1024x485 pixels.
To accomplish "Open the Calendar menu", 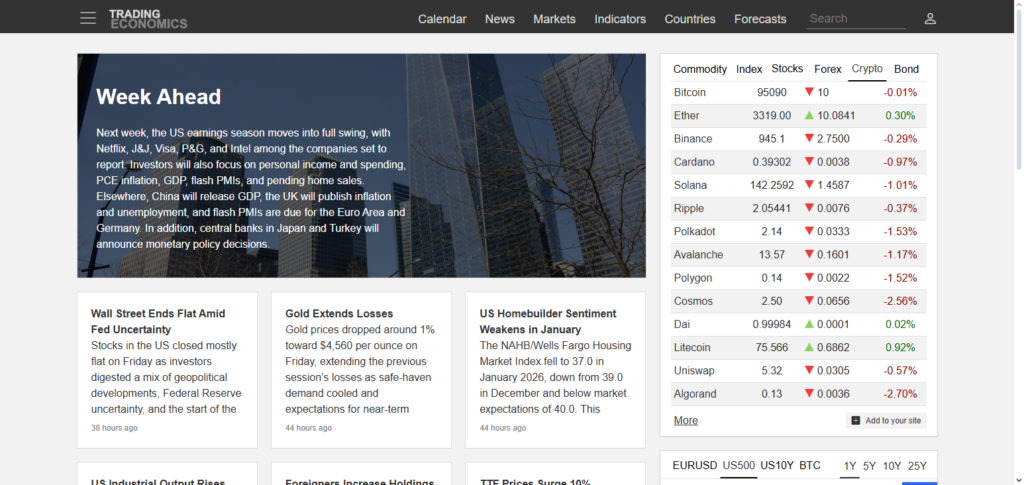I will (442, 19).
